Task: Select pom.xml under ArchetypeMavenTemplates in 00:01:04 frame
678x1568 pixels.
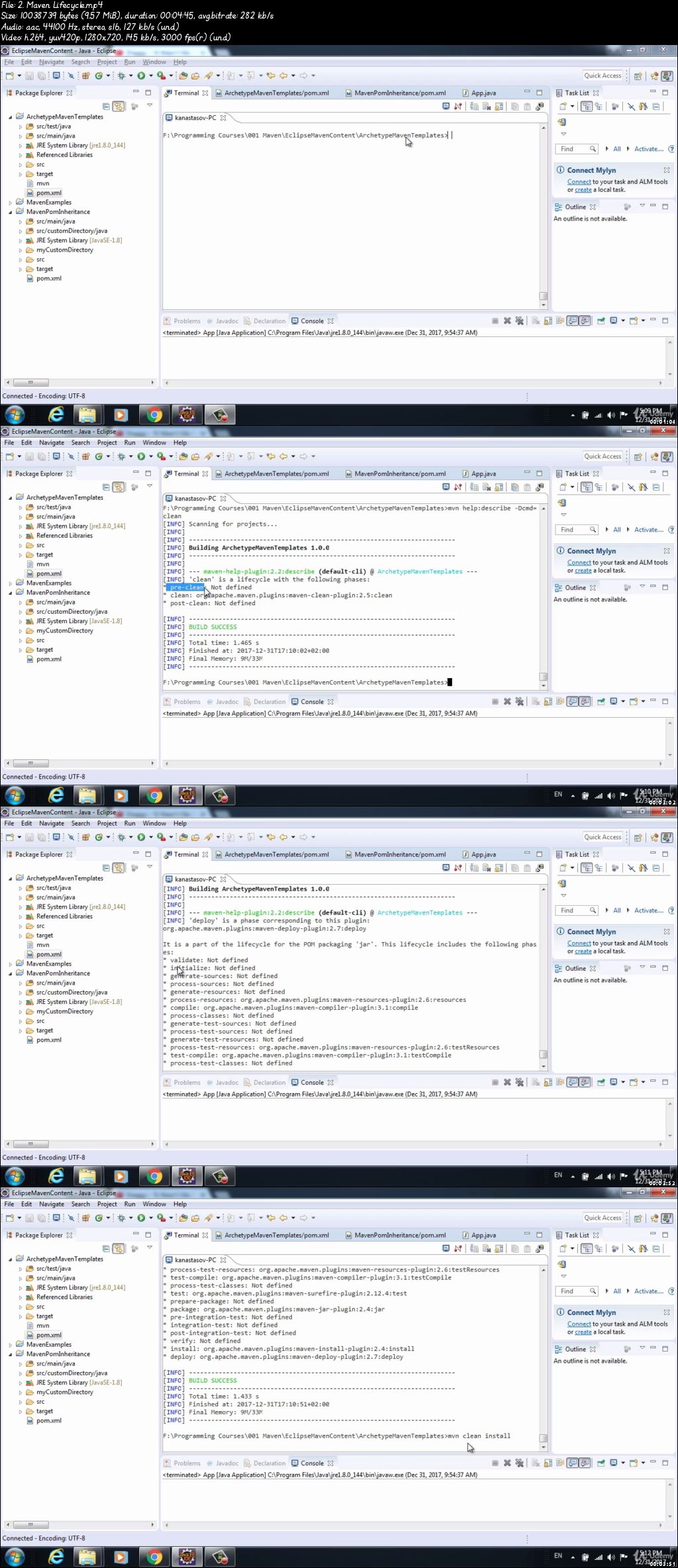Action: (x=48, y=193)
